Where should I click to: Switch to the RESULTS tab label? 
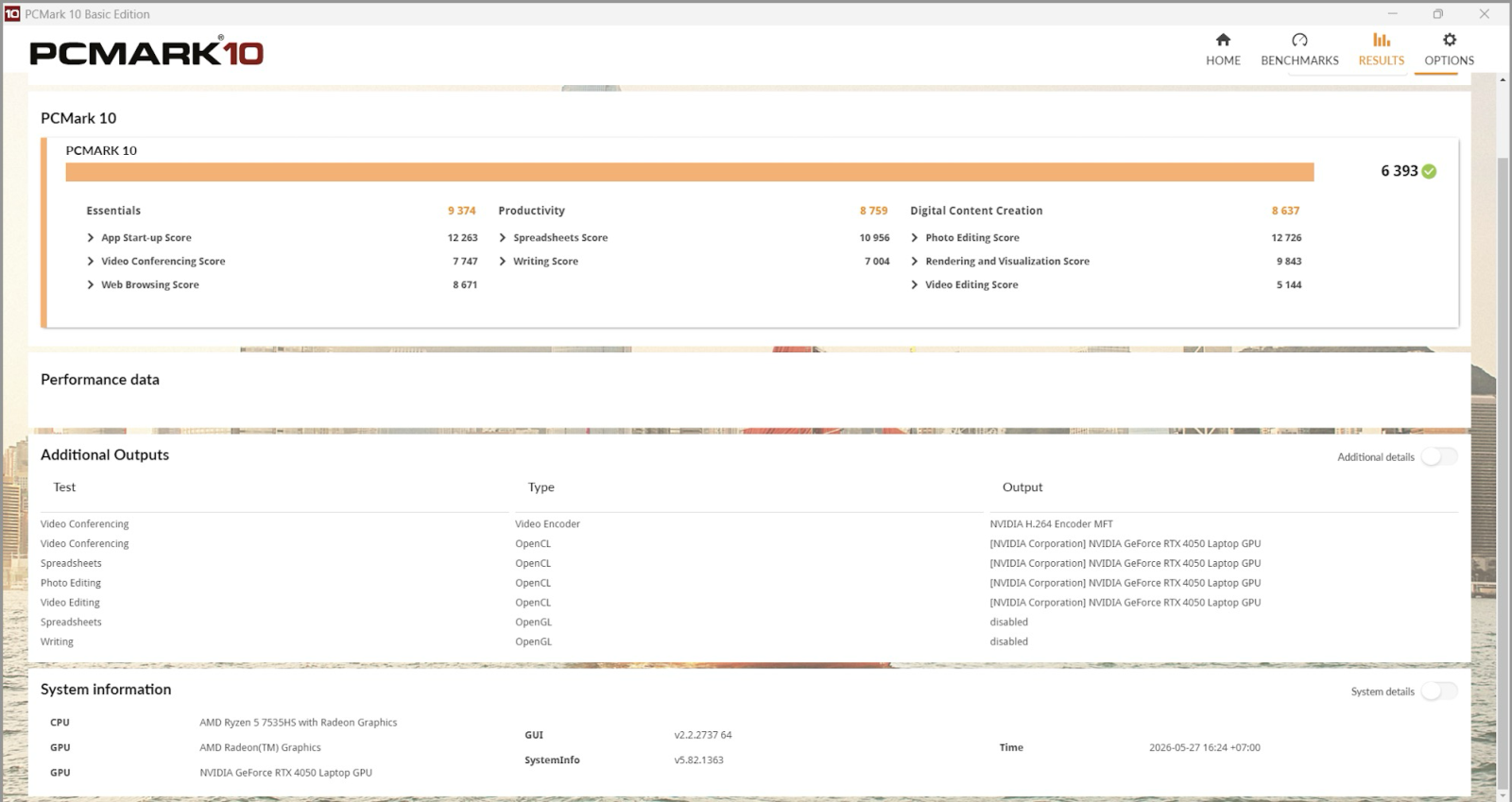[1381, 60]
